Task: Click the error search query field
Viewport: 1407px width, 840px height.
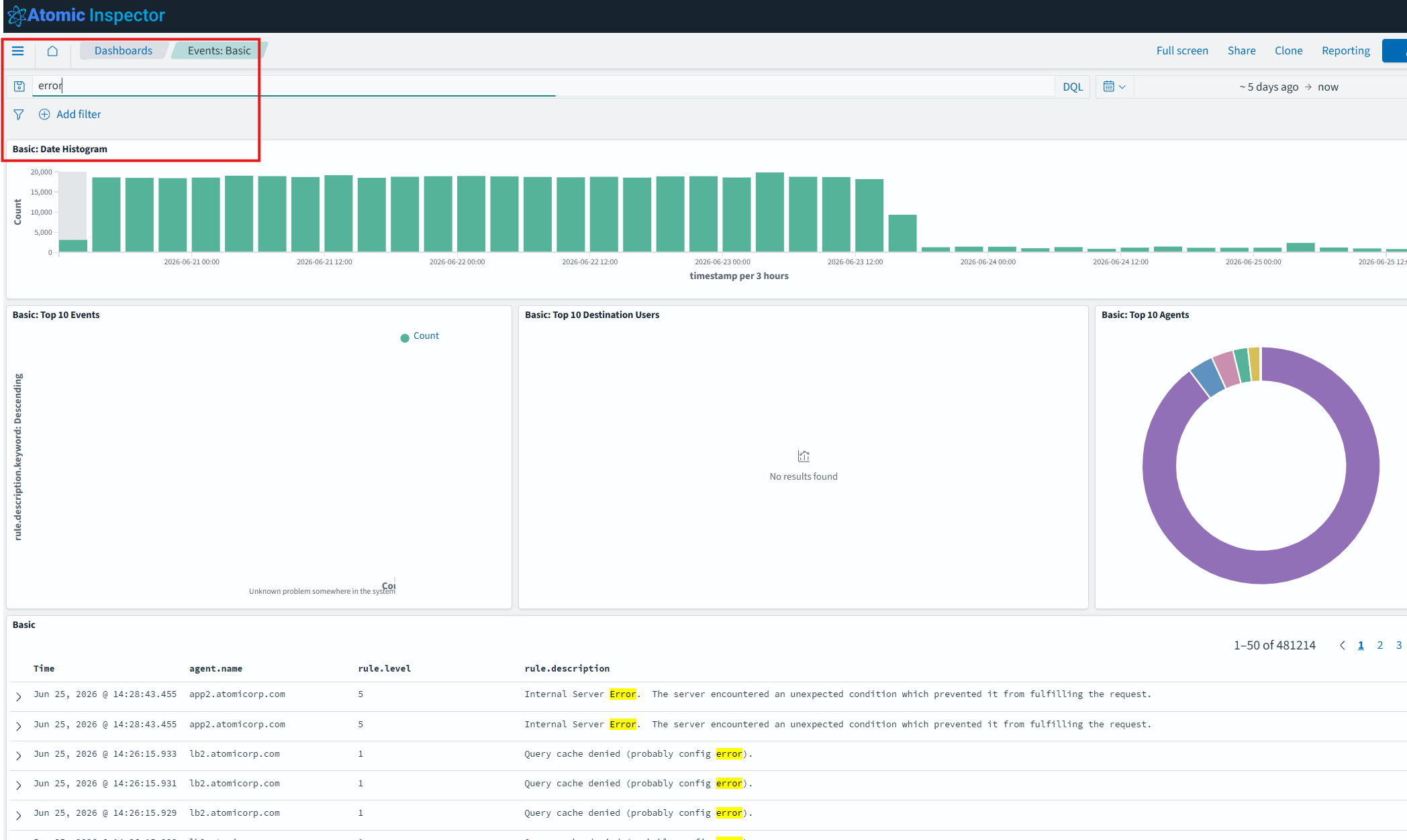Action: (544, 86)
